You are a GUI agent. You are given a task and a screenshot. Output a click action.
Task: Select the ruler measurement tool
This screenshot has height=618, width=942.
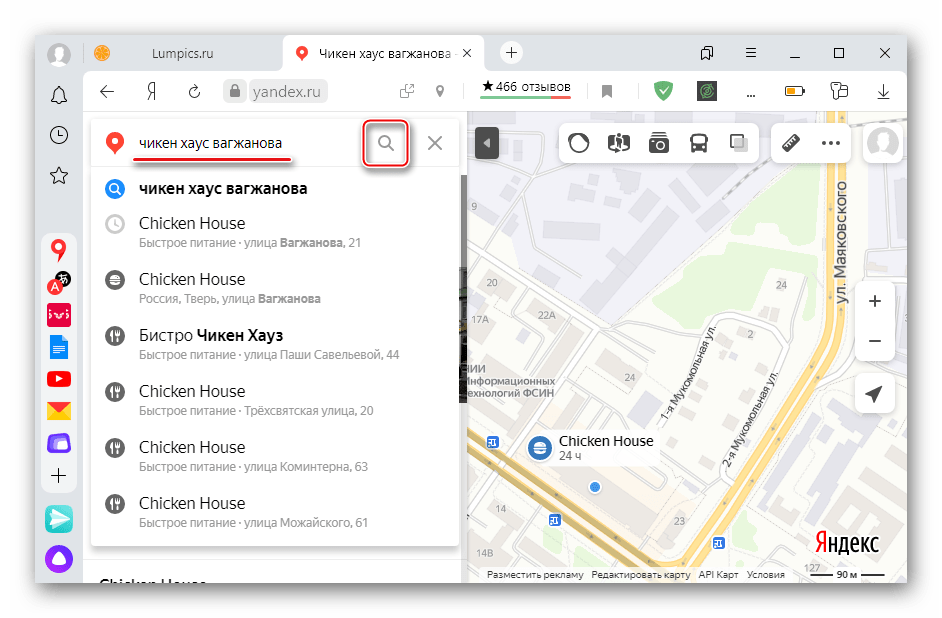[x=791, y=143]
